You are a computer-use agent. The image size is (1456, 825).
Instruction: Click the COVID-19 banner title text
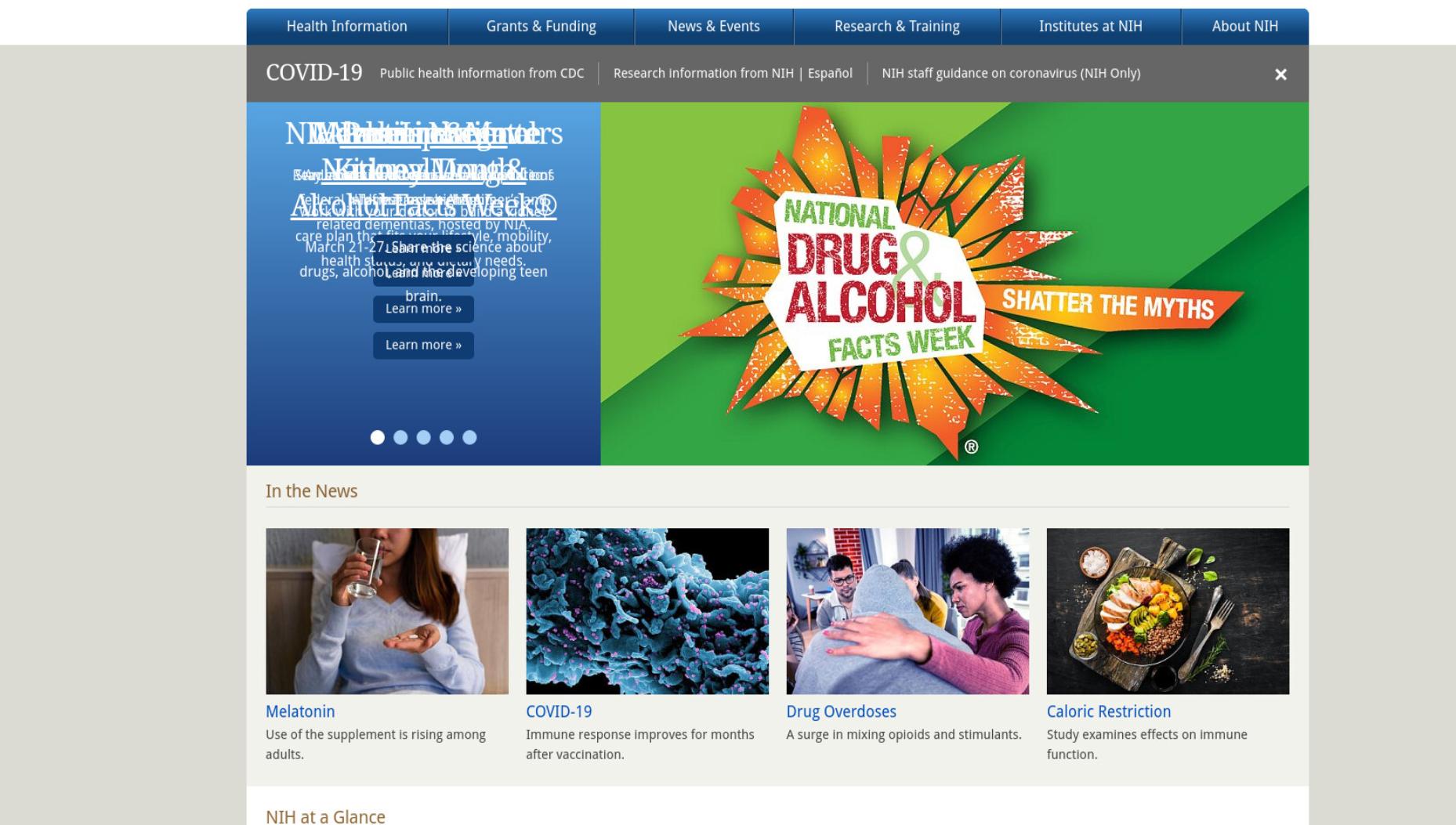(314, 73)
